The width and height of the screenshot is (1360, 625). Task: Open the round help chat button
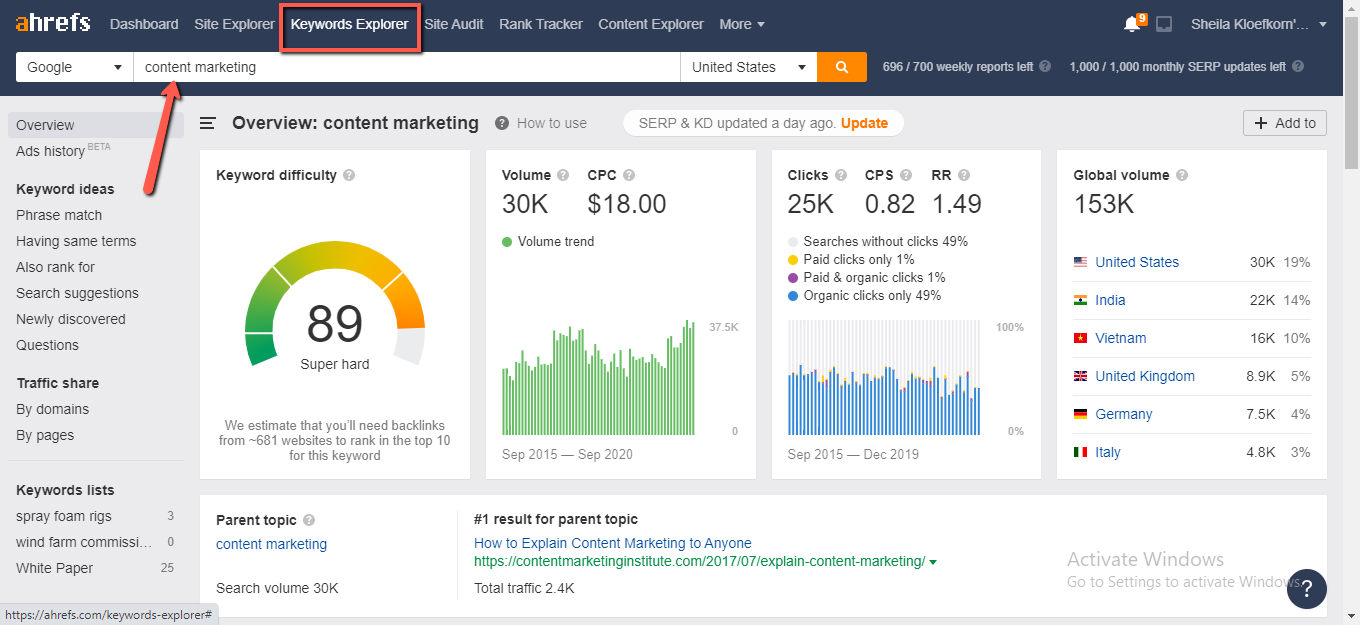(1306, 588)
